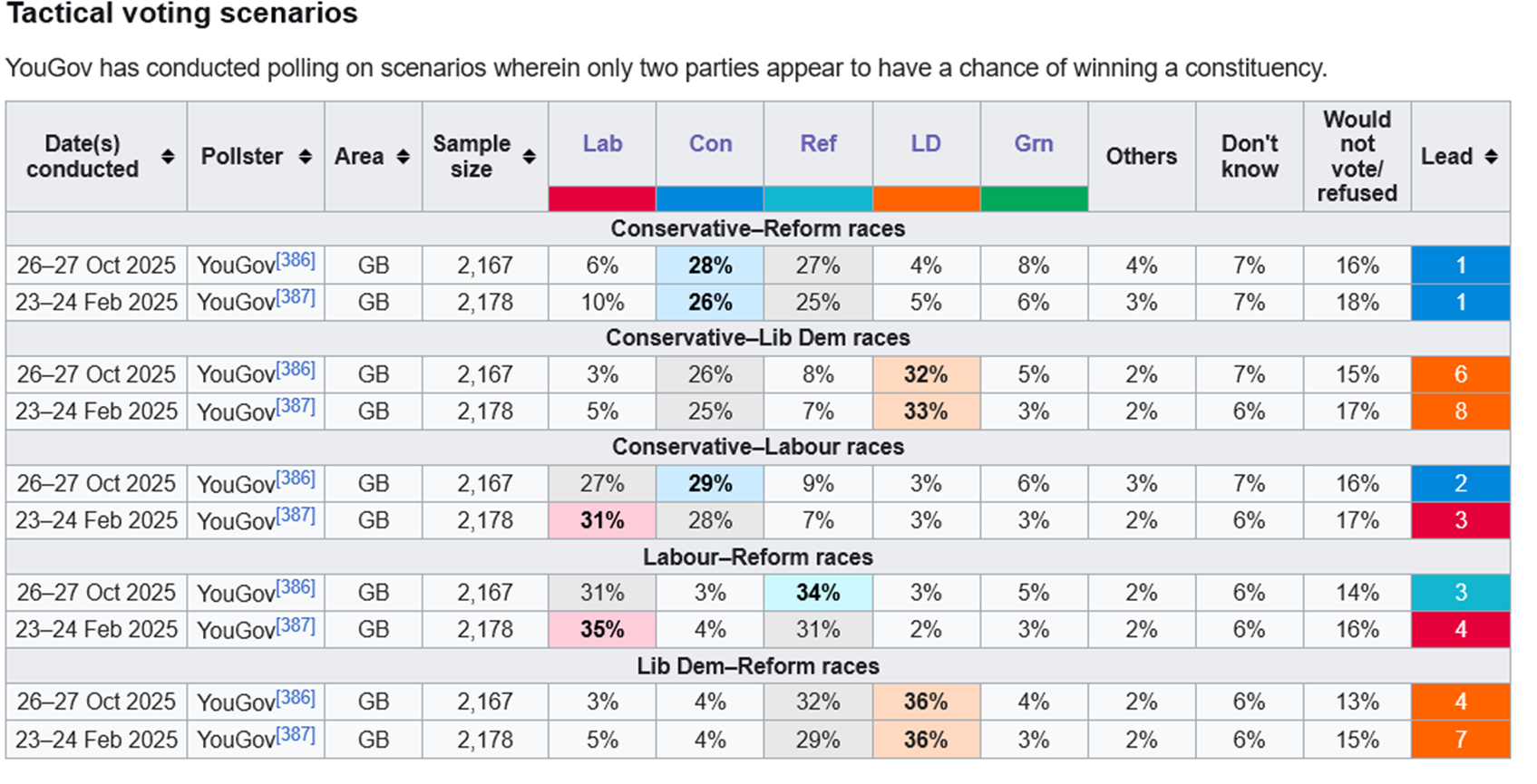
Task: Follow the Ref party header link
Action: (x=818, y=143)
